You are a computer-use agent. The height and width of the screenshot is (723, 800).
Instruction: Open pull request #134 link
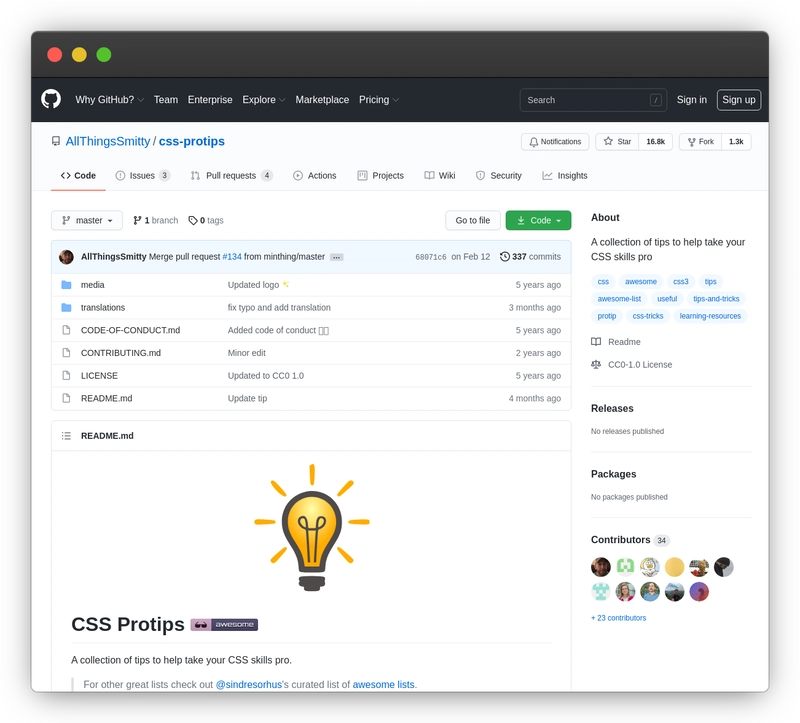232,257
